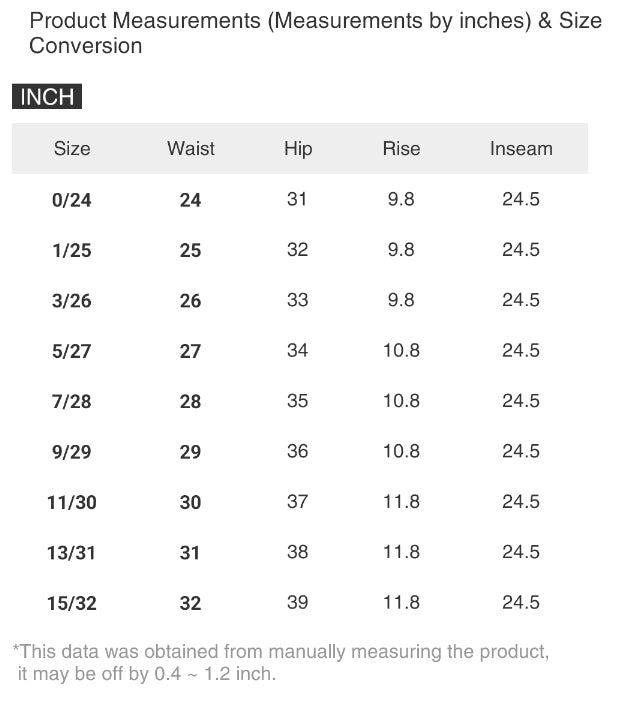
Task: Select the INCH unit label
Action: [x=47, y=97]
